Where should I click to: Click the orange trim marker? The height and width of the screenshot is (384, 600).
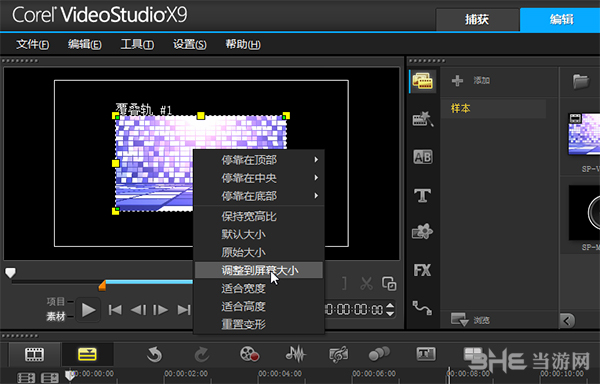(102, 285)
